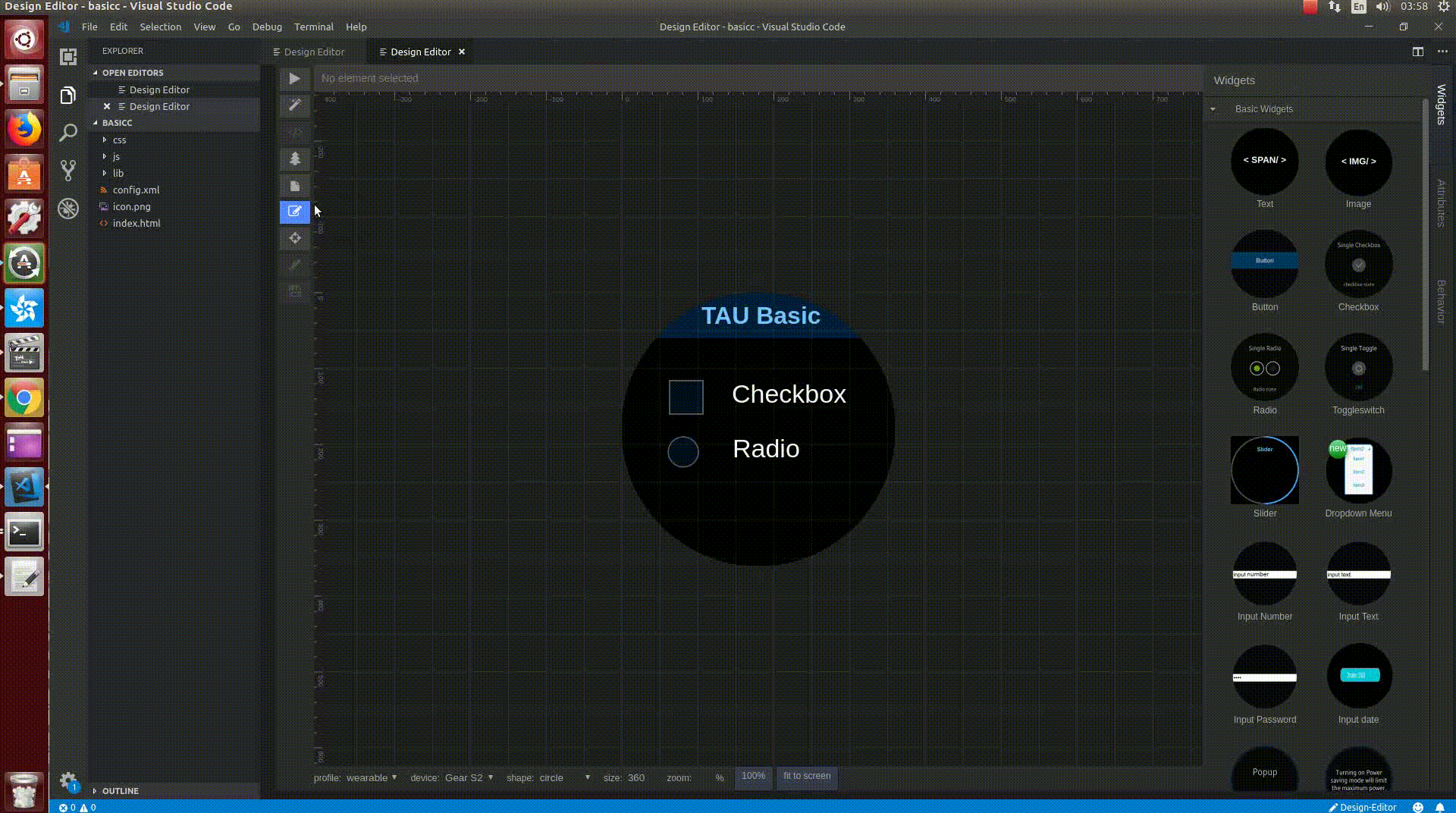Select the crosshair snap tool
1456x813 pixels.
coord(294,238)
